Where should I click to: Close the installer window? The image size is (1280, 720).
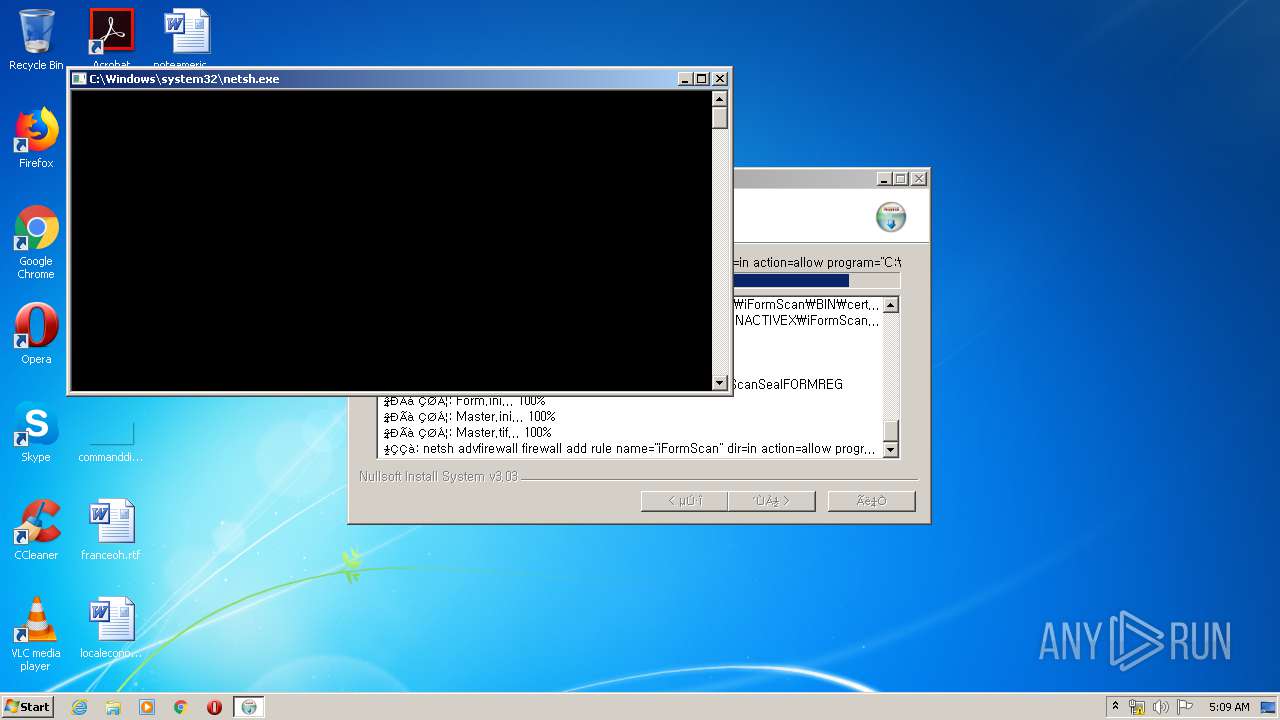coord(919,179)
